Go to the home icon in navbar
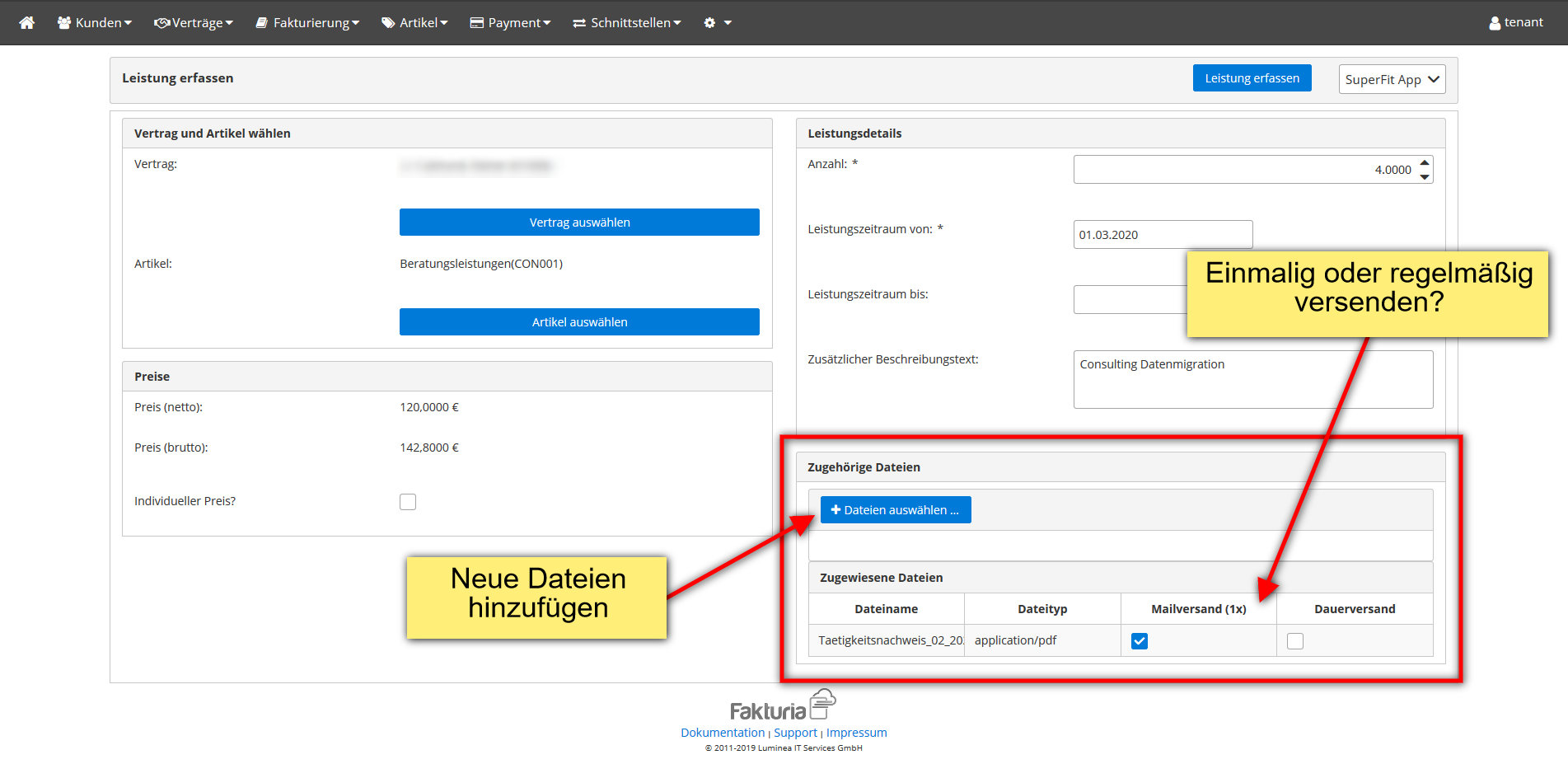 coord(27,22)
